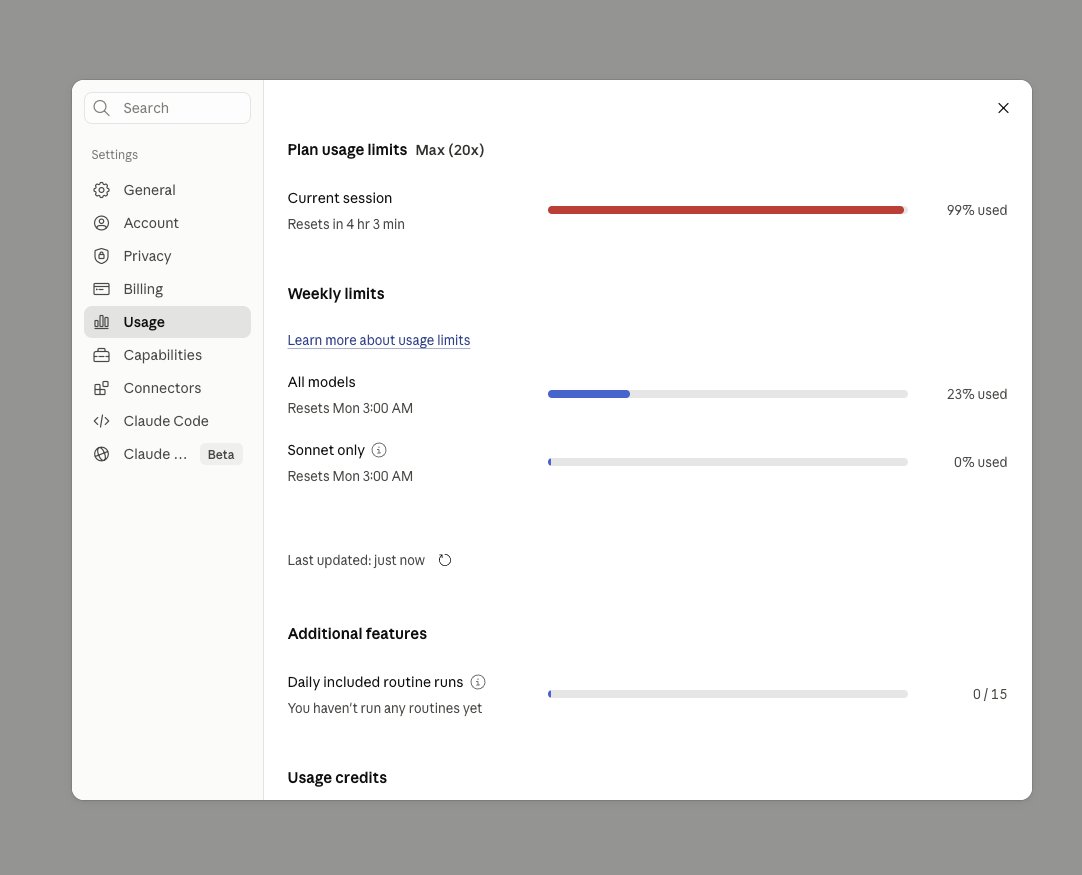
Task: Click the Current session label
Action: pyautogui.click(x=340, y=198)
